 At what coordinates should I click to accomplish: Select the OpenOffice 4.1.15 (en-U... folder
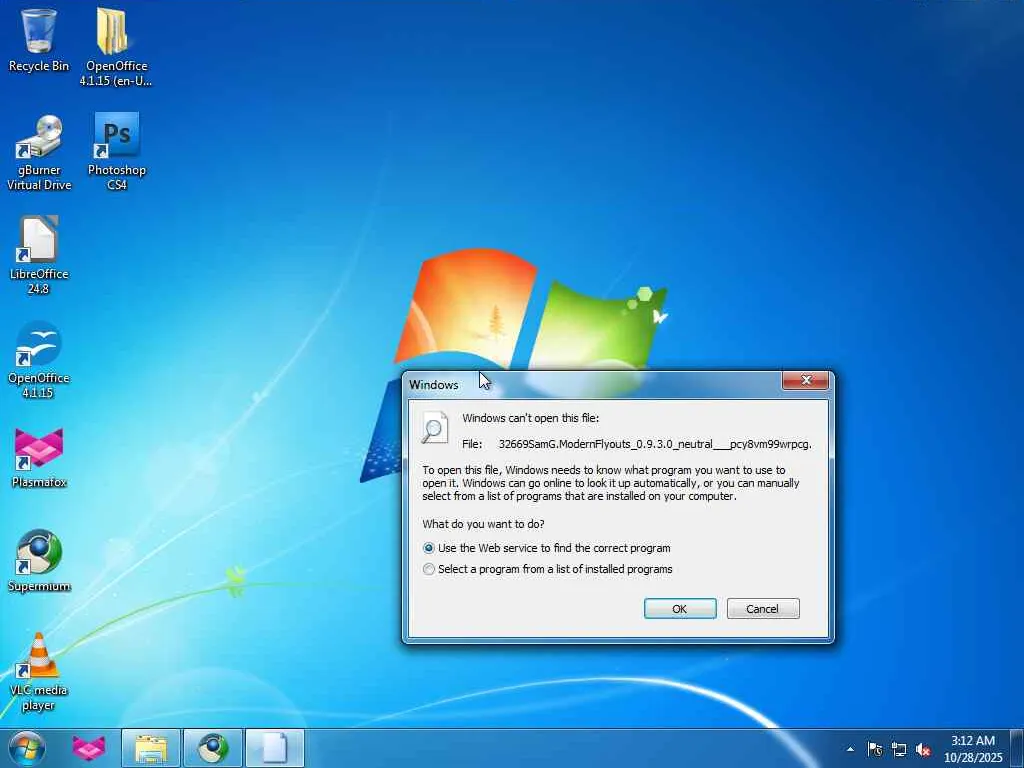coord(116,46)
